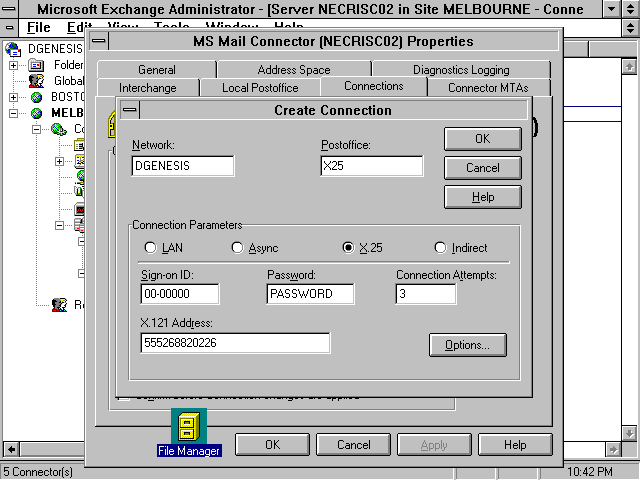Open the connection Options... dialog
The image size is (640, 480).
[x=467, y=345]
